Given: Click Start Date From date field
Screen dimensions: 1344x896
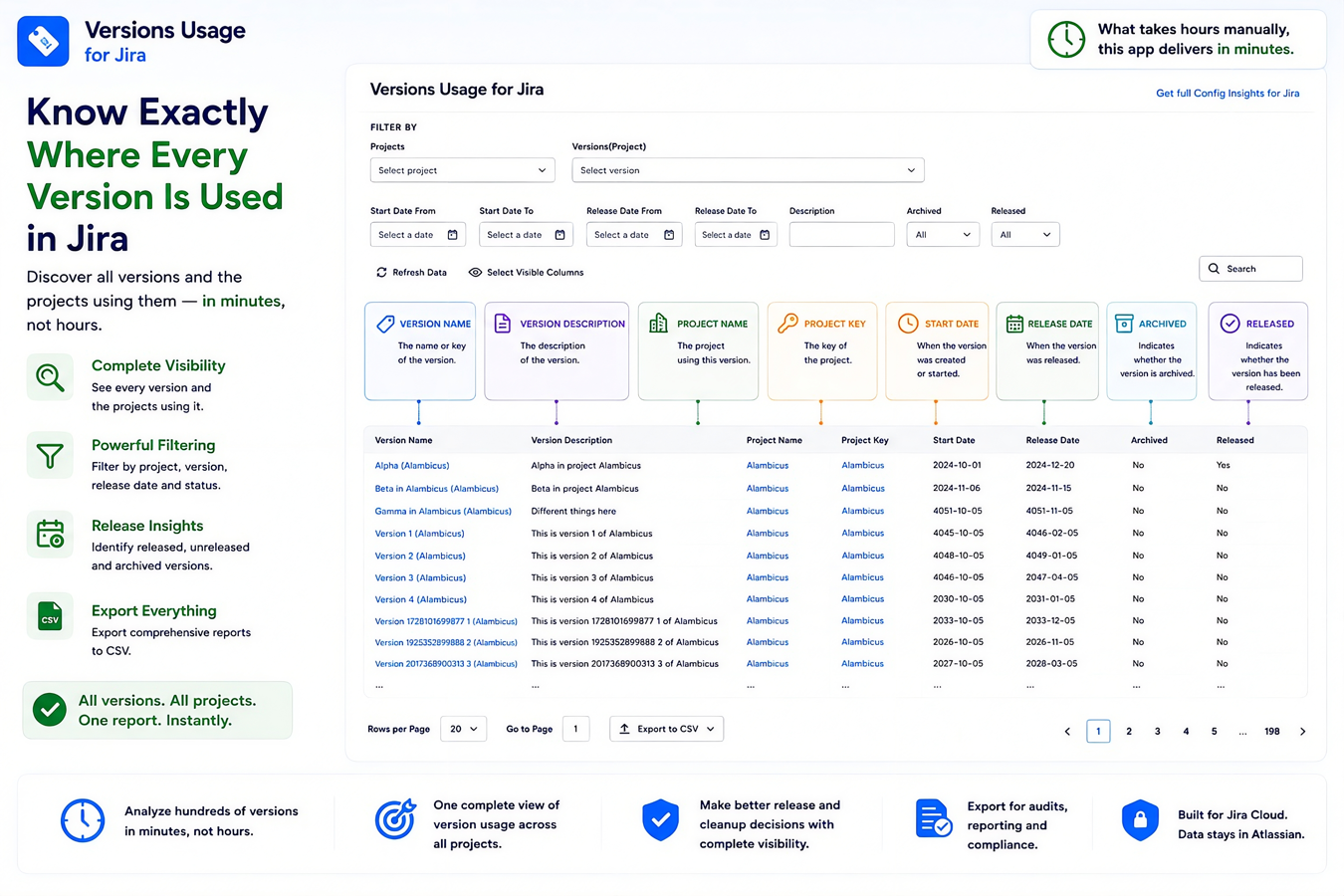Looking at the screenshot, I should click(418, 235).
